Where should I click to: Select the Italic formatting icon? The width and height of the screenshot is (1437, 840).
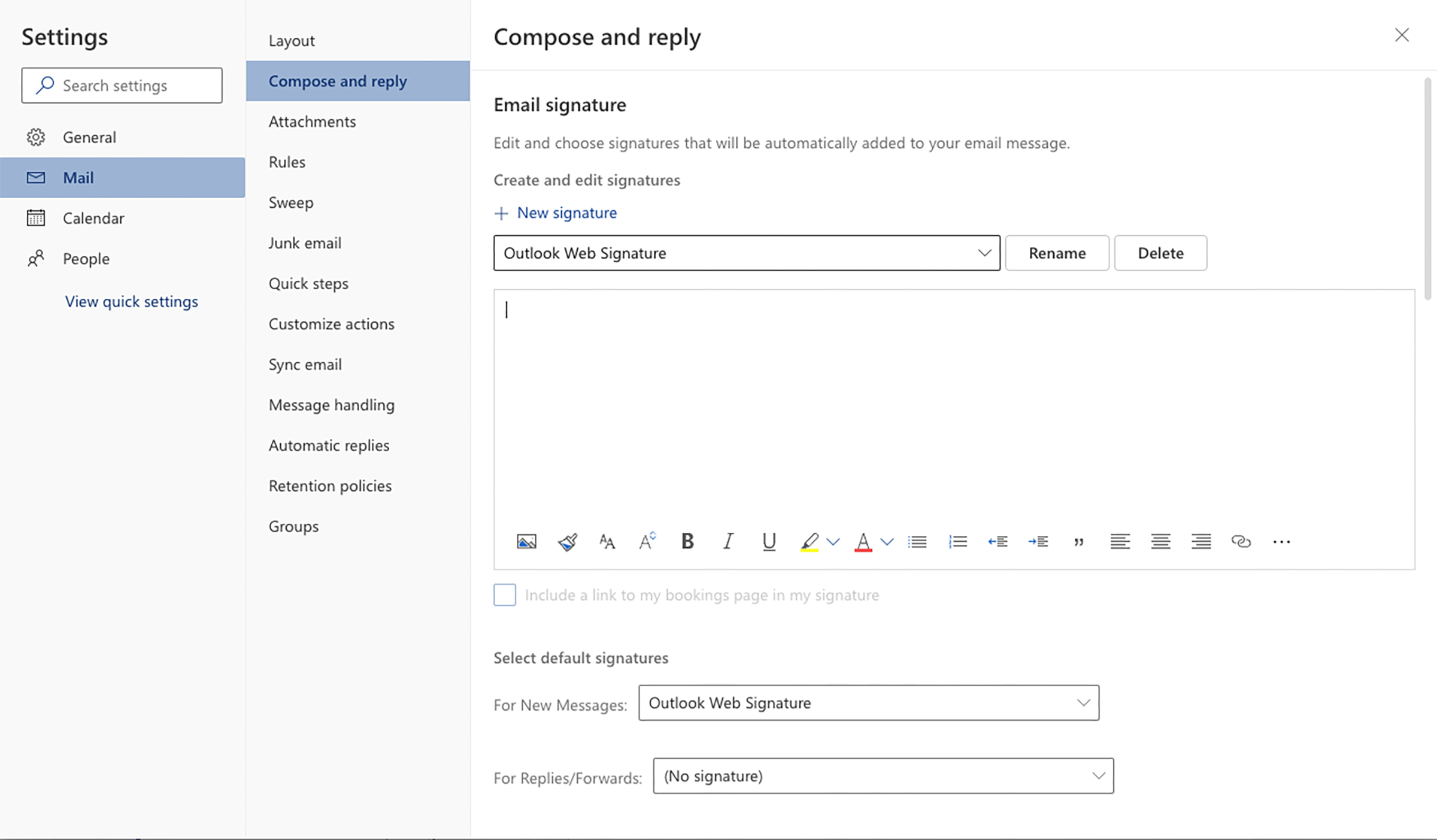pos(727,540)
